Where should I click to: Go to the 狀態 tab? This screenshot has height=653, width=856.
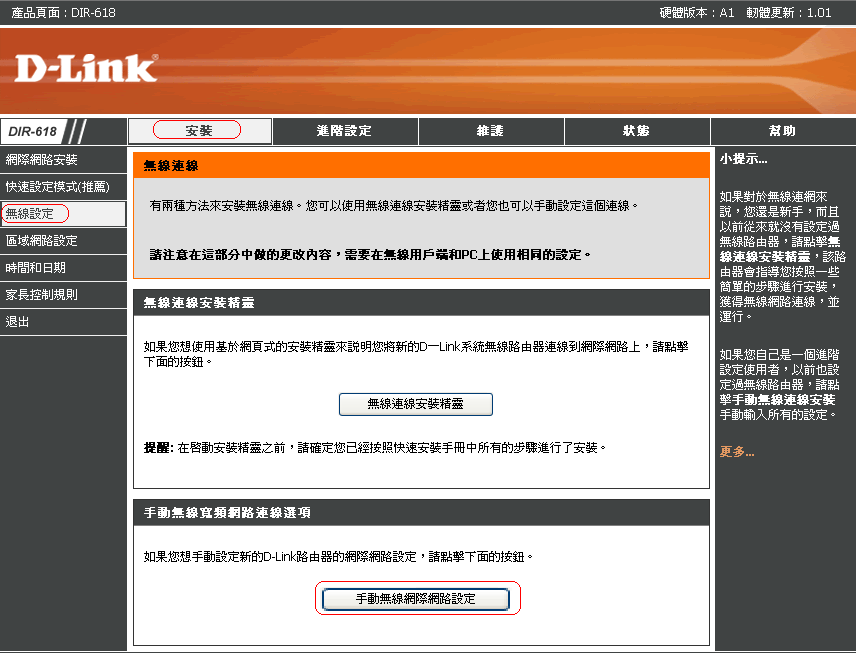click(x=637, y=131)
